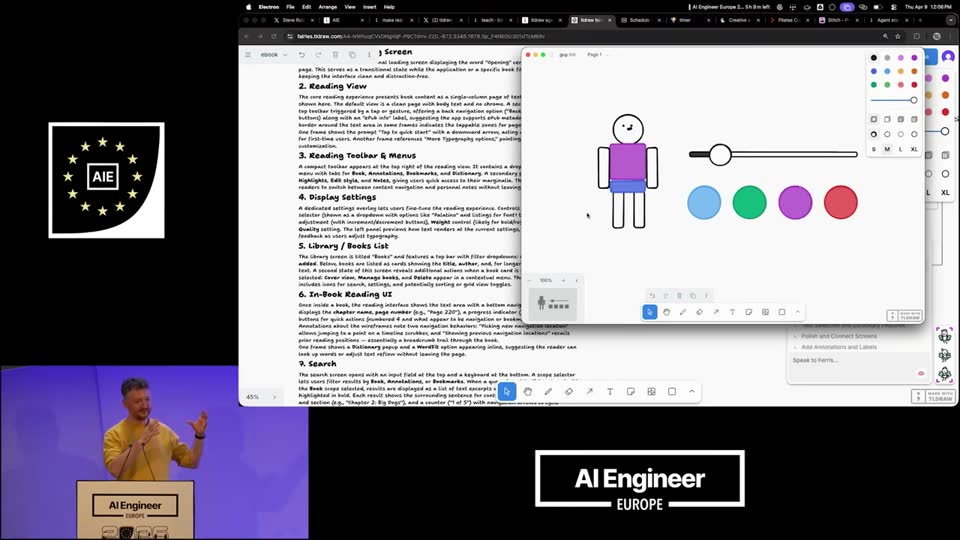Click the 45% zoom button in browser
Viewport: 960px width, 540px height.
pyautogui.click(x=253, y=397)
